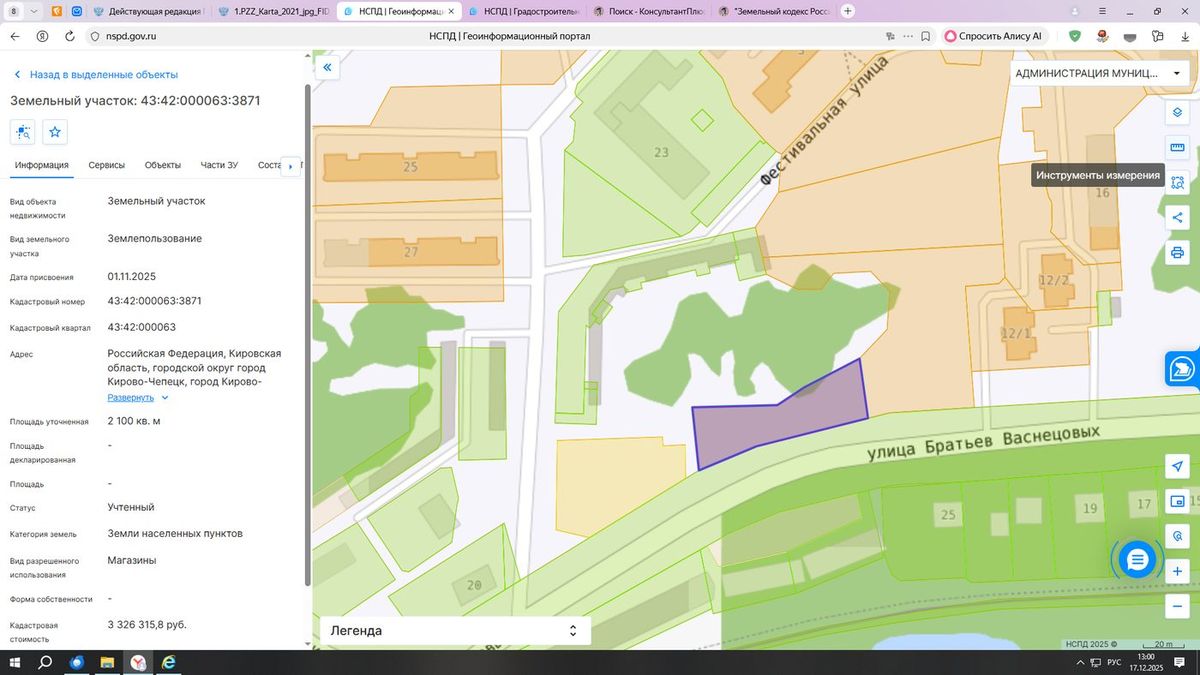Go back via Назад в выделенные объекты
Screen dimensions: 1200x675
click(x=94, y=75)
